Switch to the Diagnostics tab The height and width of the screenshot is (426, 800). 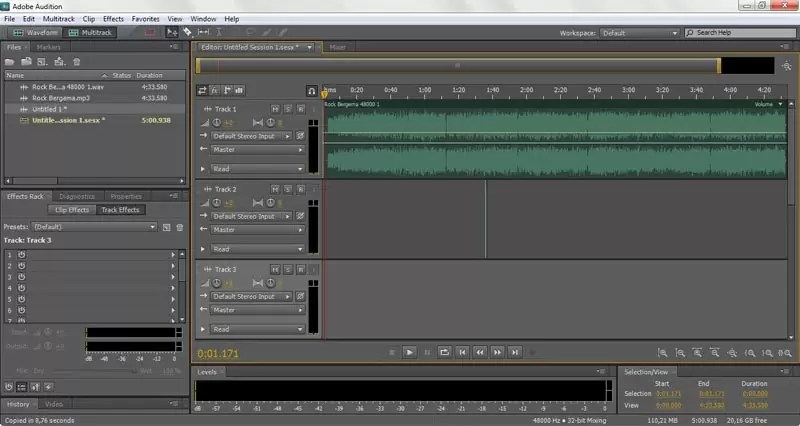77,196
